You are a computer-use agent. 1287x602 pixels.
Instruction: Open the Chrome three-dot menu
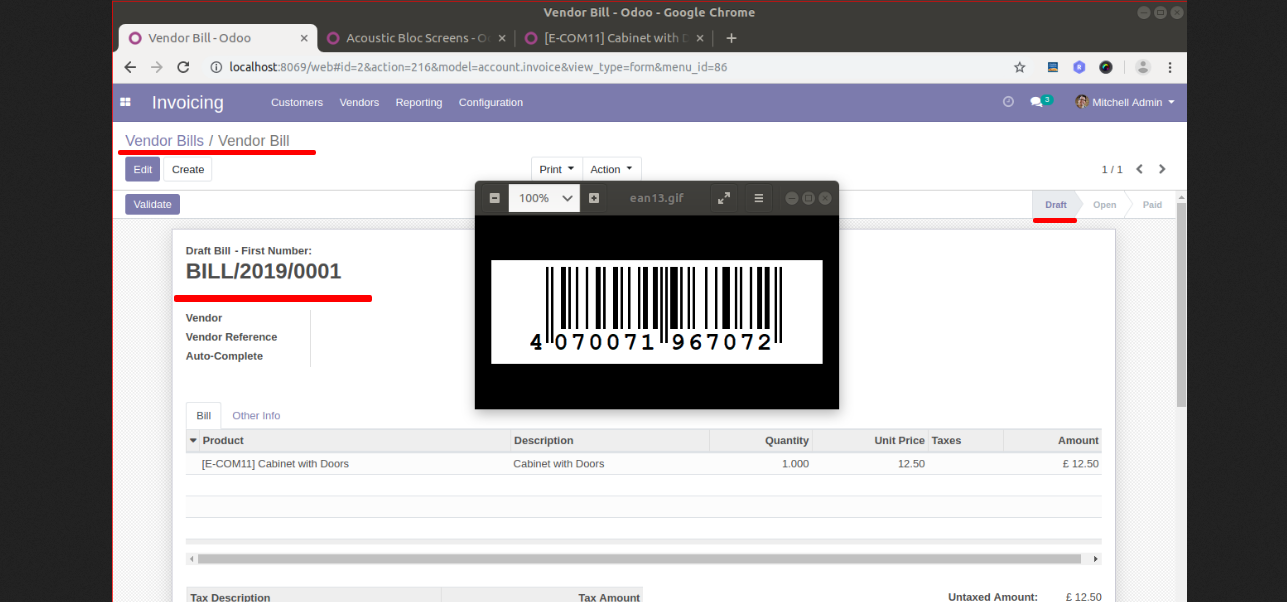[x=1169, y=67]
